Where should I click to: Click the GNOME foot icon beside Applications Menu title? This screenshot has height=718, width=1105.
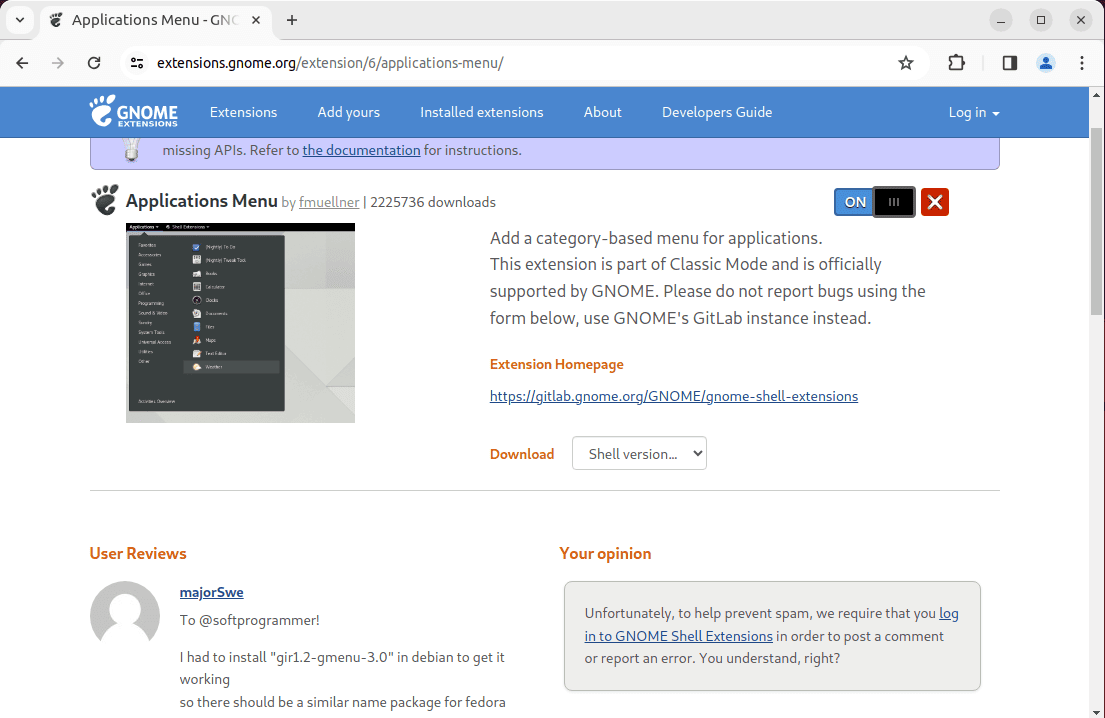pyautogui.click(x=103, y=200)
